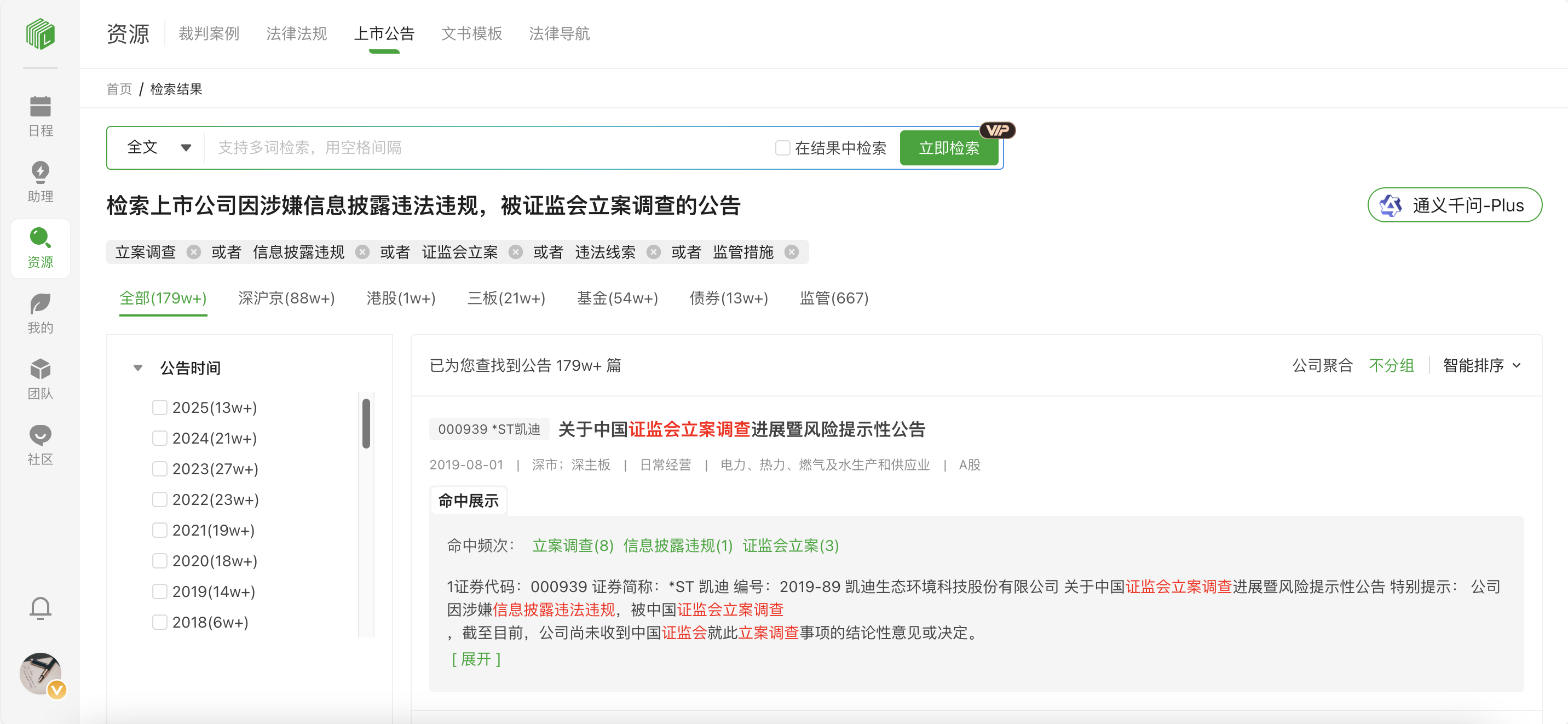Check the 在结果中检索 checkbox
Screen dimensions: 1568x724
pyautogui.click(x=782, y=148)
